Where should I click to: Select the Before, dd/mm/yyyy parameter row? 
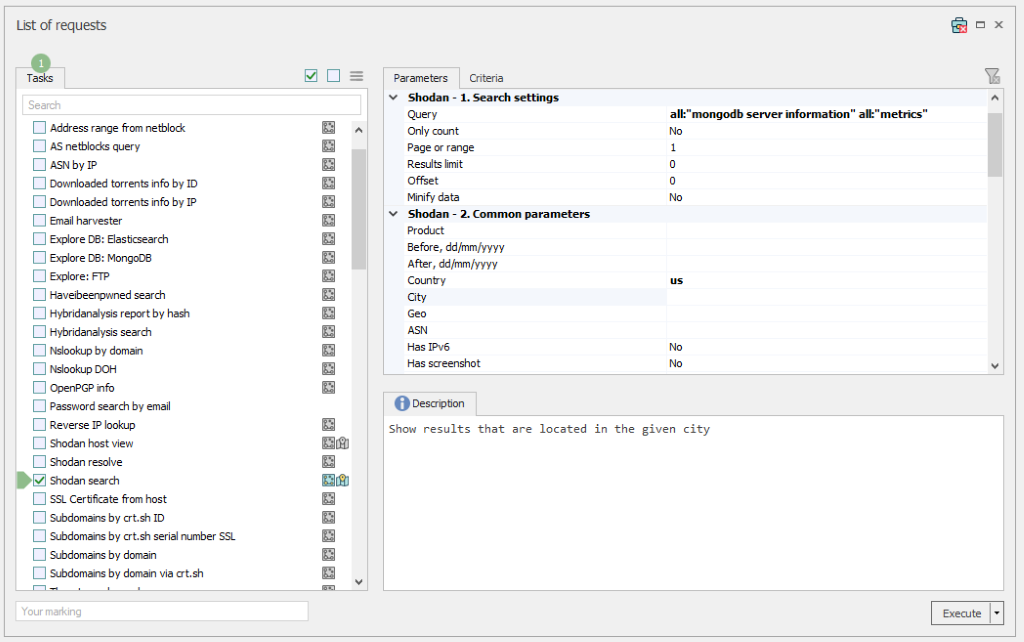[x=695, y=247]
